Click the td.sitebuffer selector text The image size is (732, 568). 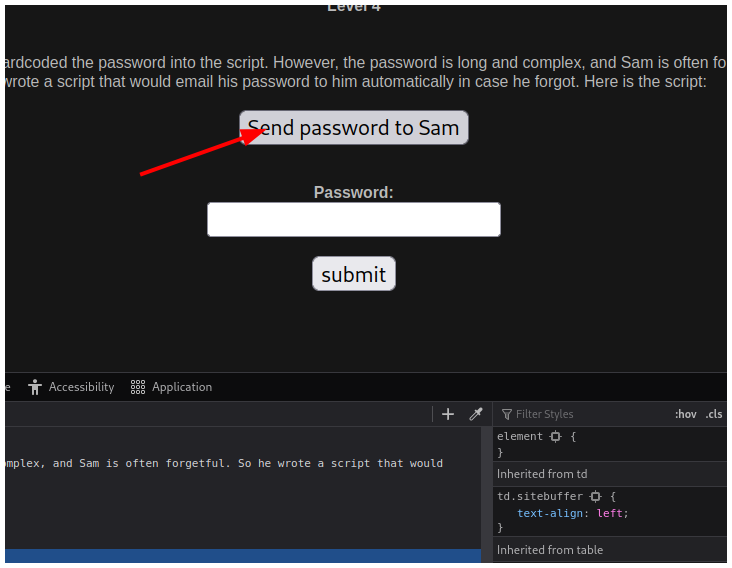tap(540, 497)
